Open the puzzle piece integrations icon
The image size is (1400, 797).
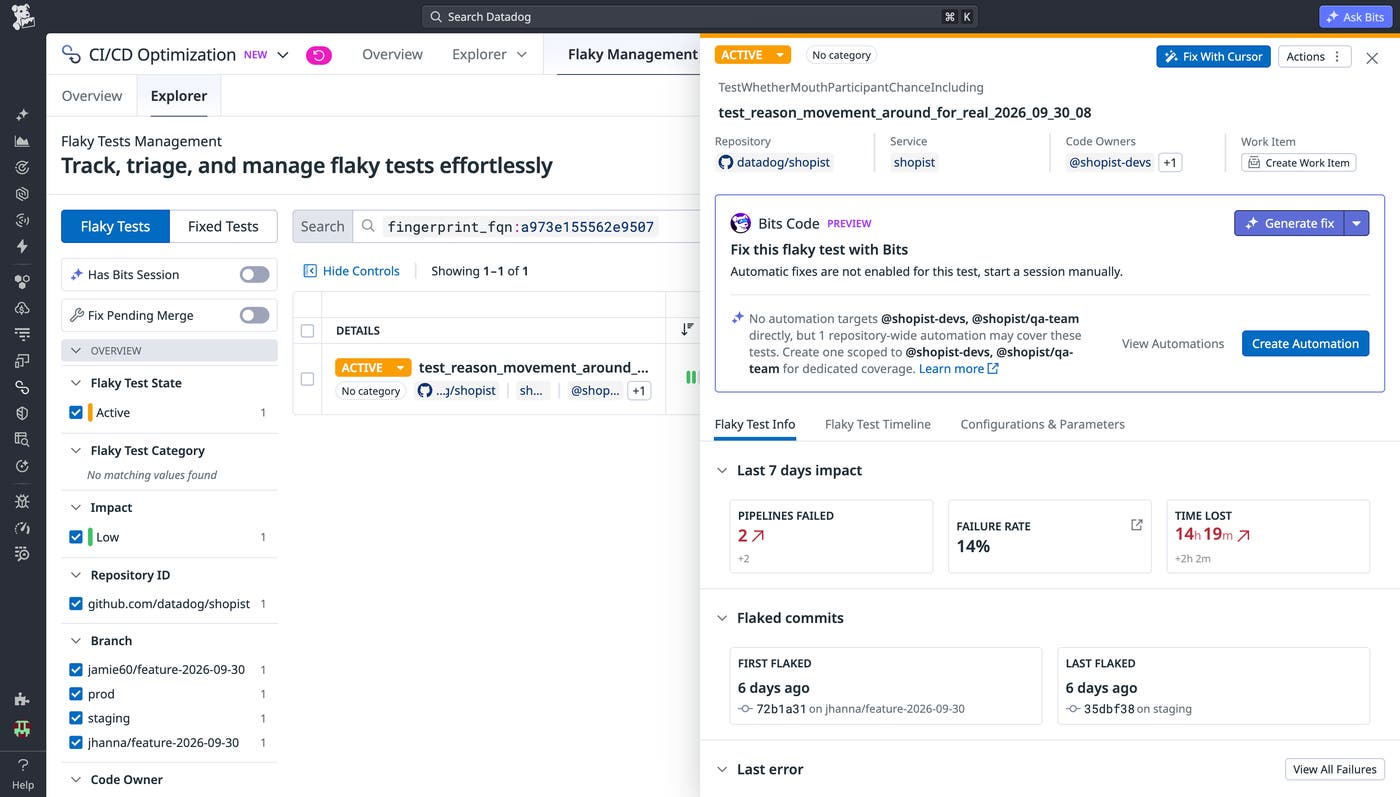(x=22, y=699)
